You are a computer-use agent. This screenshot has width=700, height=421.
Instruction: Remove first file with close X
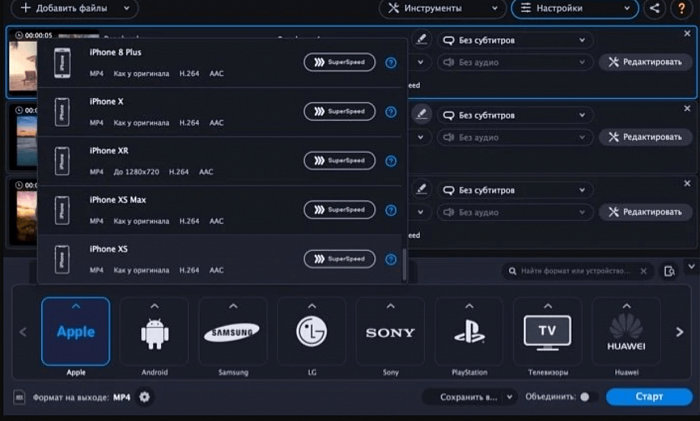pyautogui.click(x=687, y=33)
